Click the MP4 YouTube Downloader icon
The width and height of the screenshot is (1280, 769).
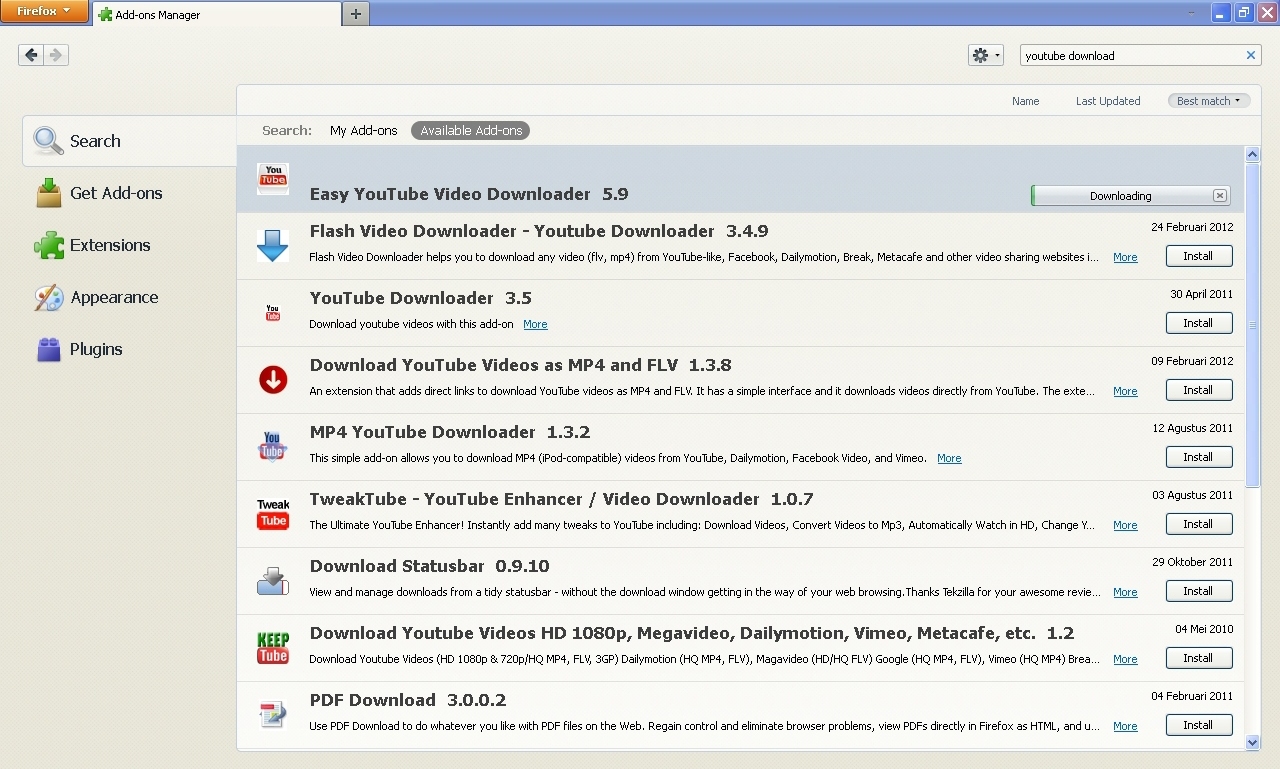coord(273,447)
